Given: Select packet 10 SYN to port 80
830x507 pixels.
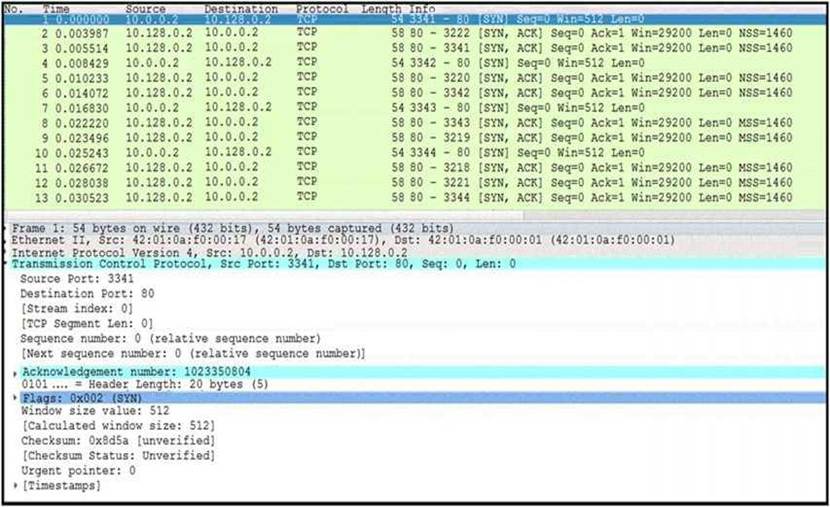Looking at the screenshot, I should [x=400, y=152].
